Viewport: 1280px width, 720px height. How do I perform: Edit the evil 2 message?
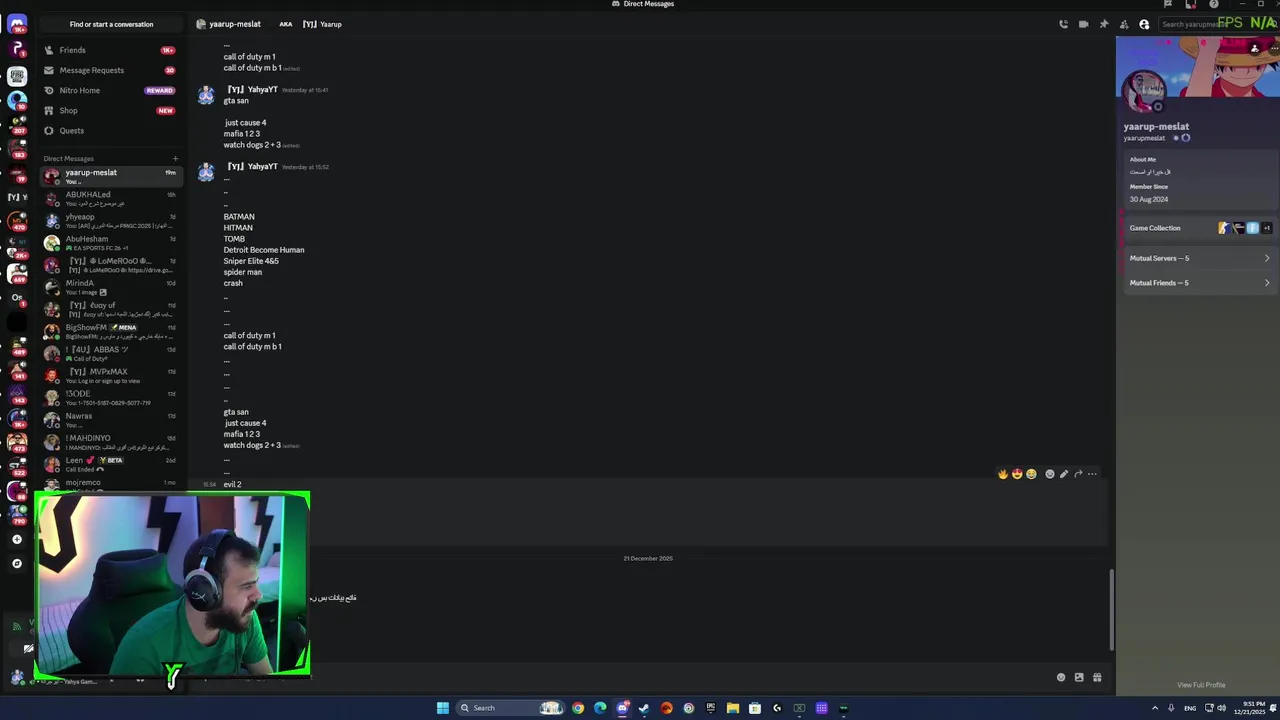(1064, 474)
